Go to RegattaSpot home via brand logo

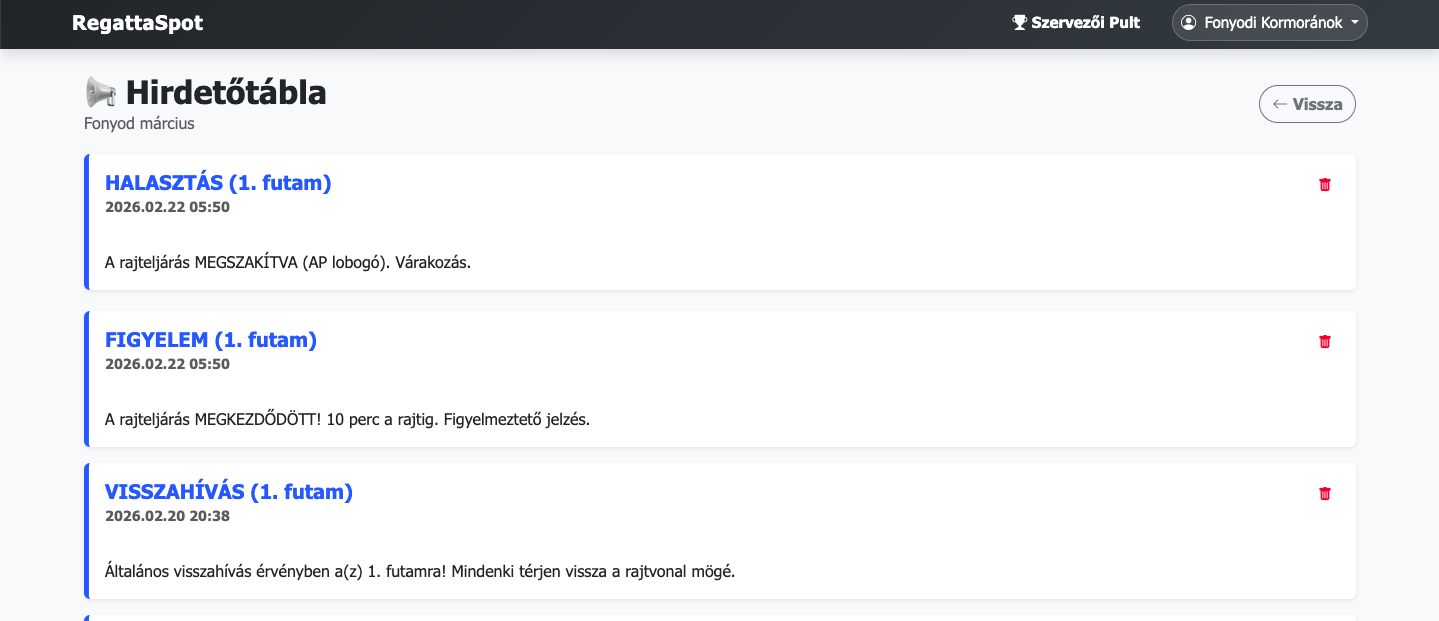137,23
